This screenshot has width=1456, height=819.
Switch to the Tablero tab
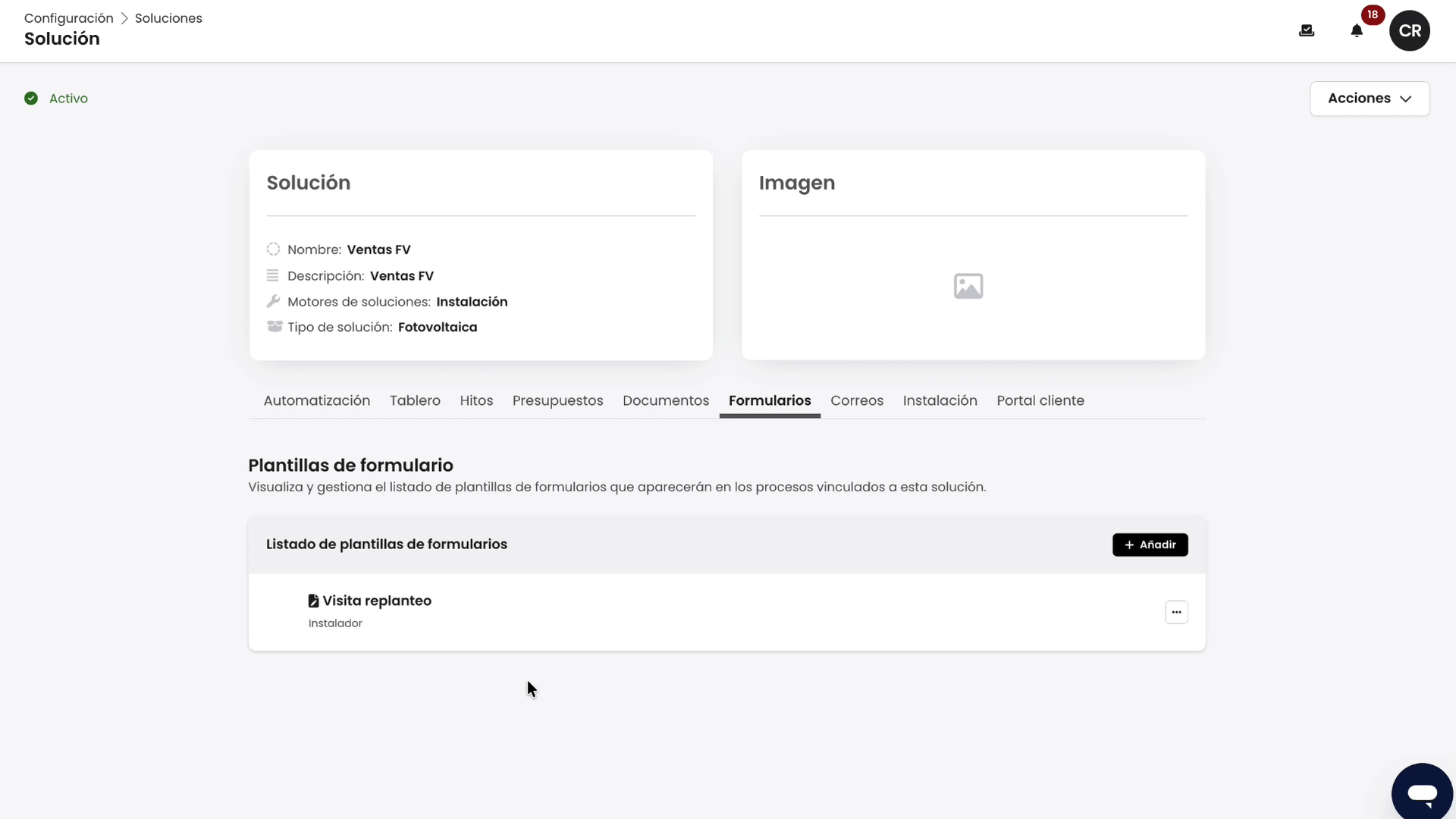pyautogui.click(x=415, y=400)
